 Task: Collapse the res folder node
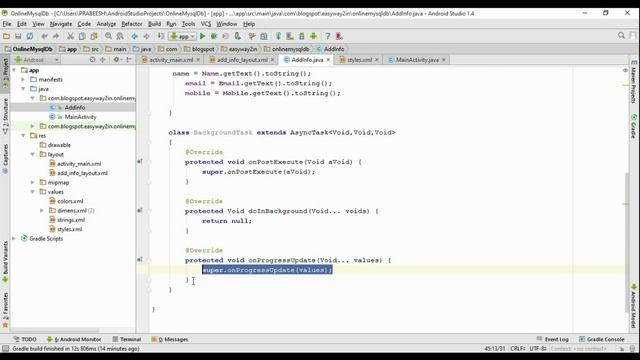pos(24,136)
